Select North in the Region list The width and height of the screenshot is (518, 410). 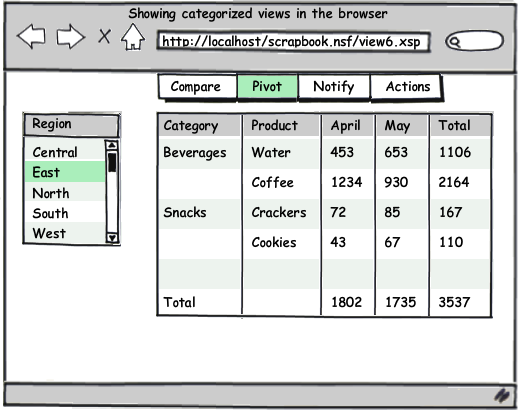(65, 193)
